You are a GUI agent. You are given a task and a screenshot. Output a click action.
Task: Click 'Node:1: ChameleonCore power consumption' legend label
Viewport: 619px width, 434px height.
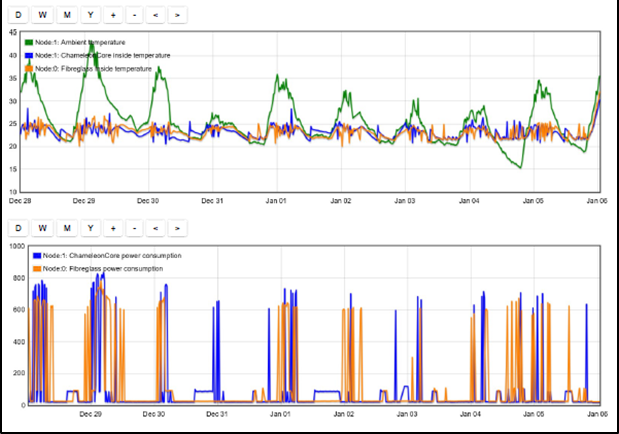coord(112,256)
